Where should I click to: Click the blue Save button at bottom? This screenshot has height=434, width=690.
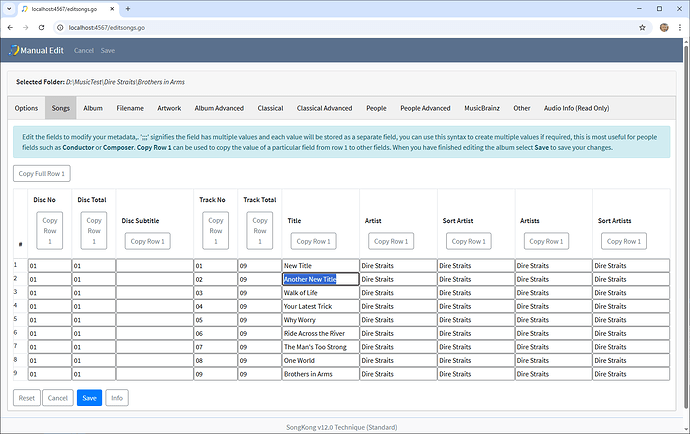[89, 397]
